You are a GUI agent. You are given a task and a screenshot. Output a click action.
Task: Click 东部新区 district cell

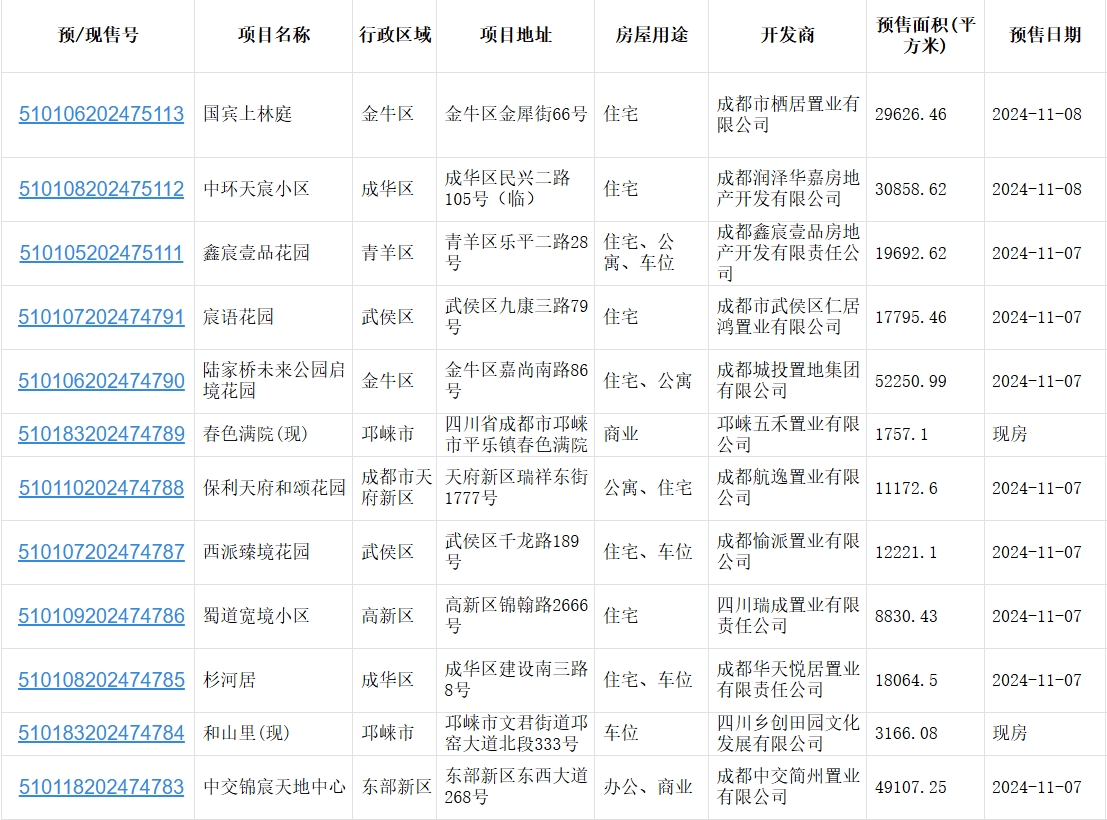click(x=396, y=787)
